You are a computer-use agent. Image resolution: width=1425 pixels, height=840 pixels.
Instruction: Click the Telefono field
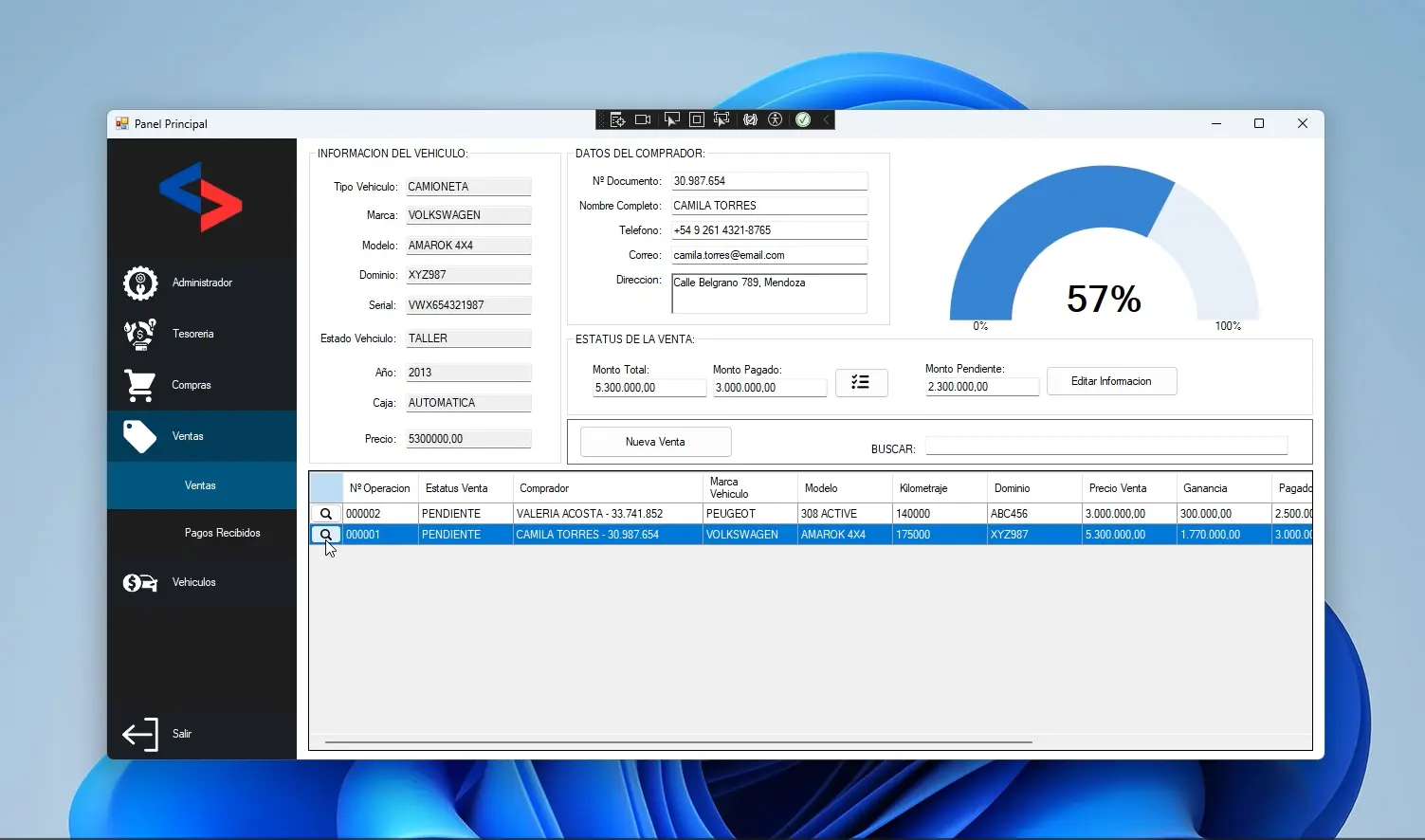[769, 230]
